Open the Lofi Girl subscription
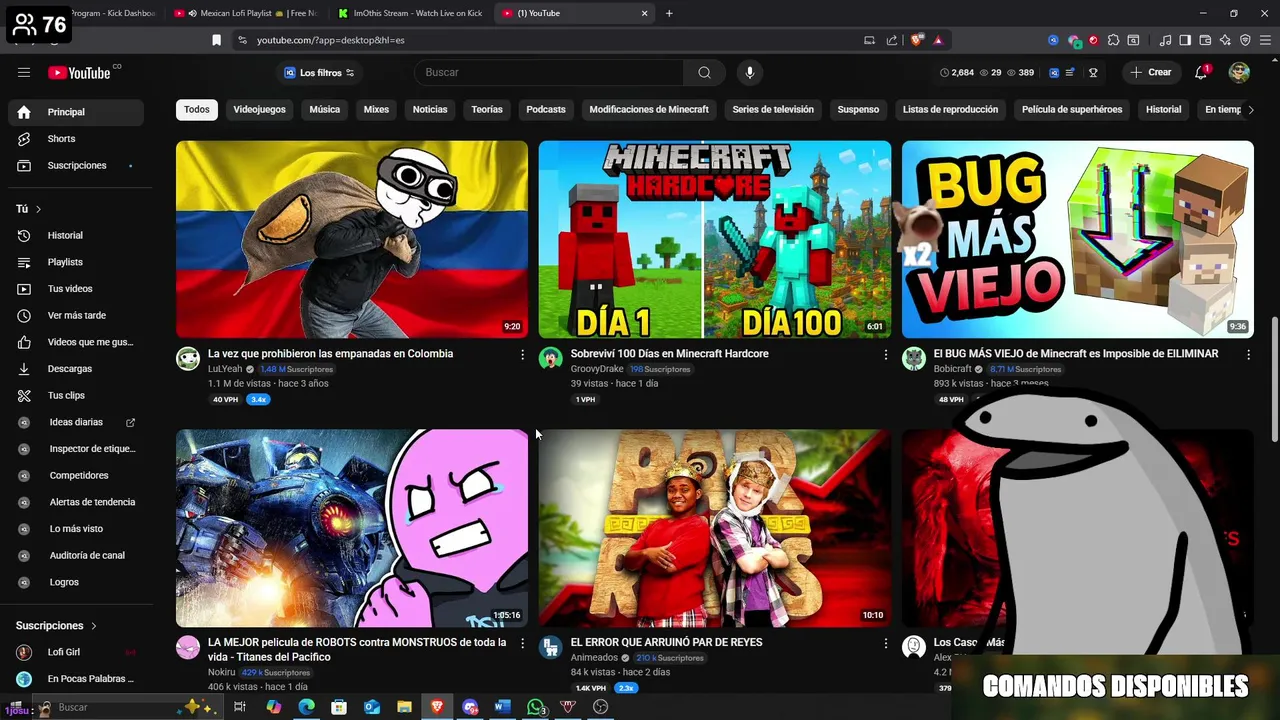1280x720 pixels. [76, 652]
